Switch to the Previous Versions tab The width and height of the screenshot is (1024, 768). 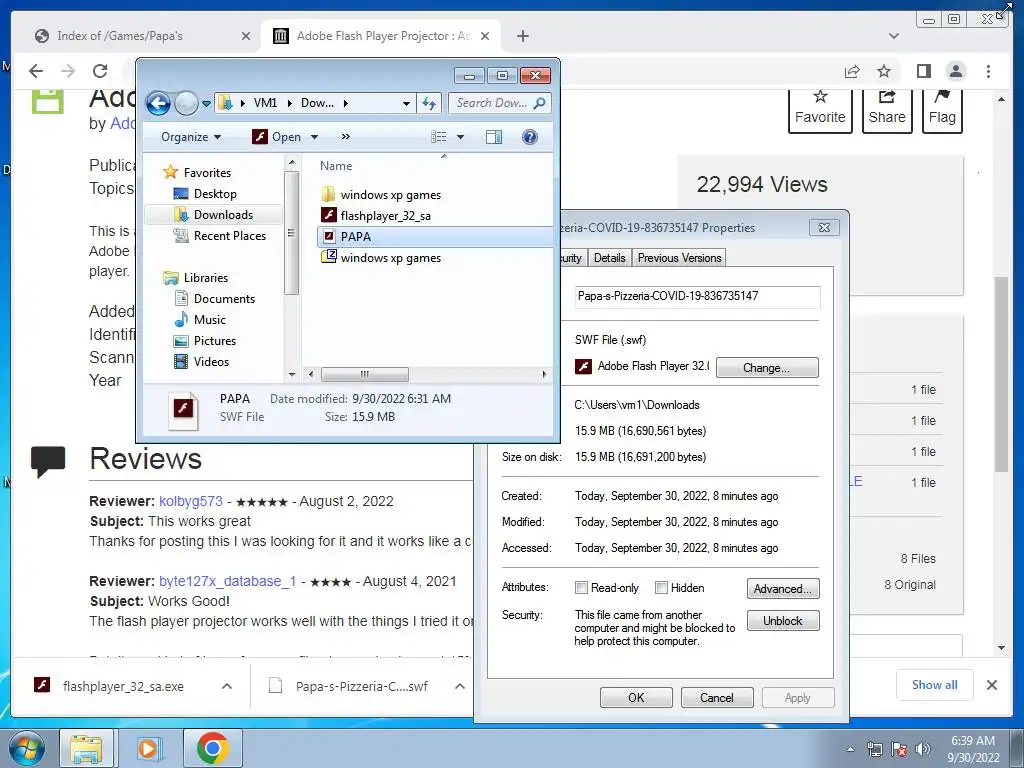(679, 258)
